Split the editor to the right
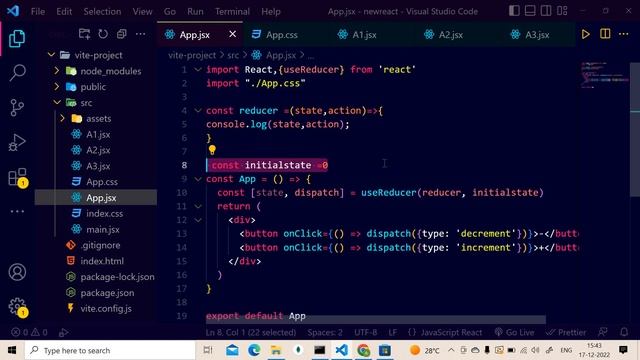 [x=605, y=34]
